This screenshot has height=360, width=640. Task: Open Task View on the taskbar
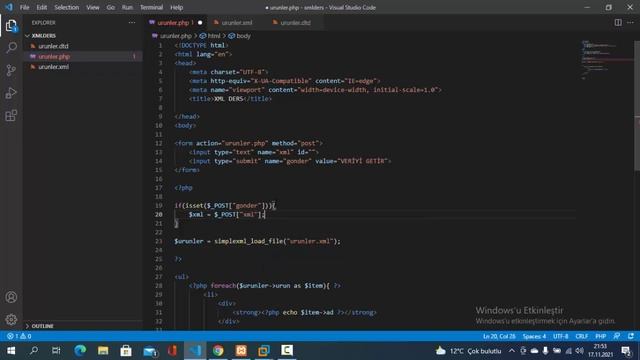point(56,351)
